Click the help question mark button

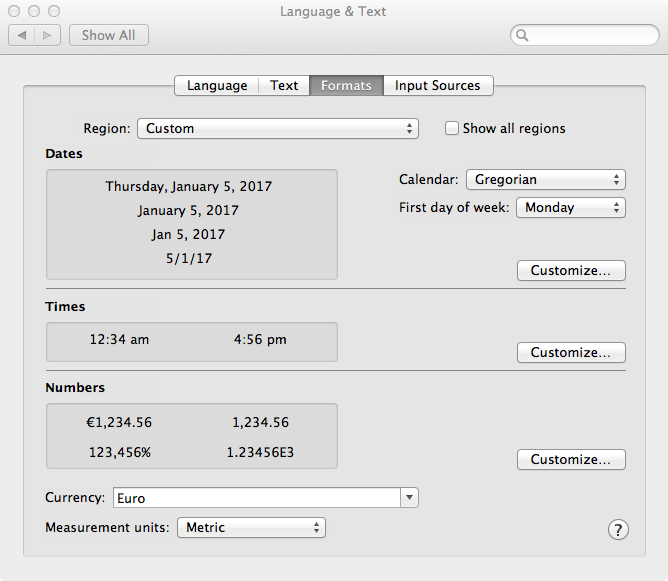point(618,530)
